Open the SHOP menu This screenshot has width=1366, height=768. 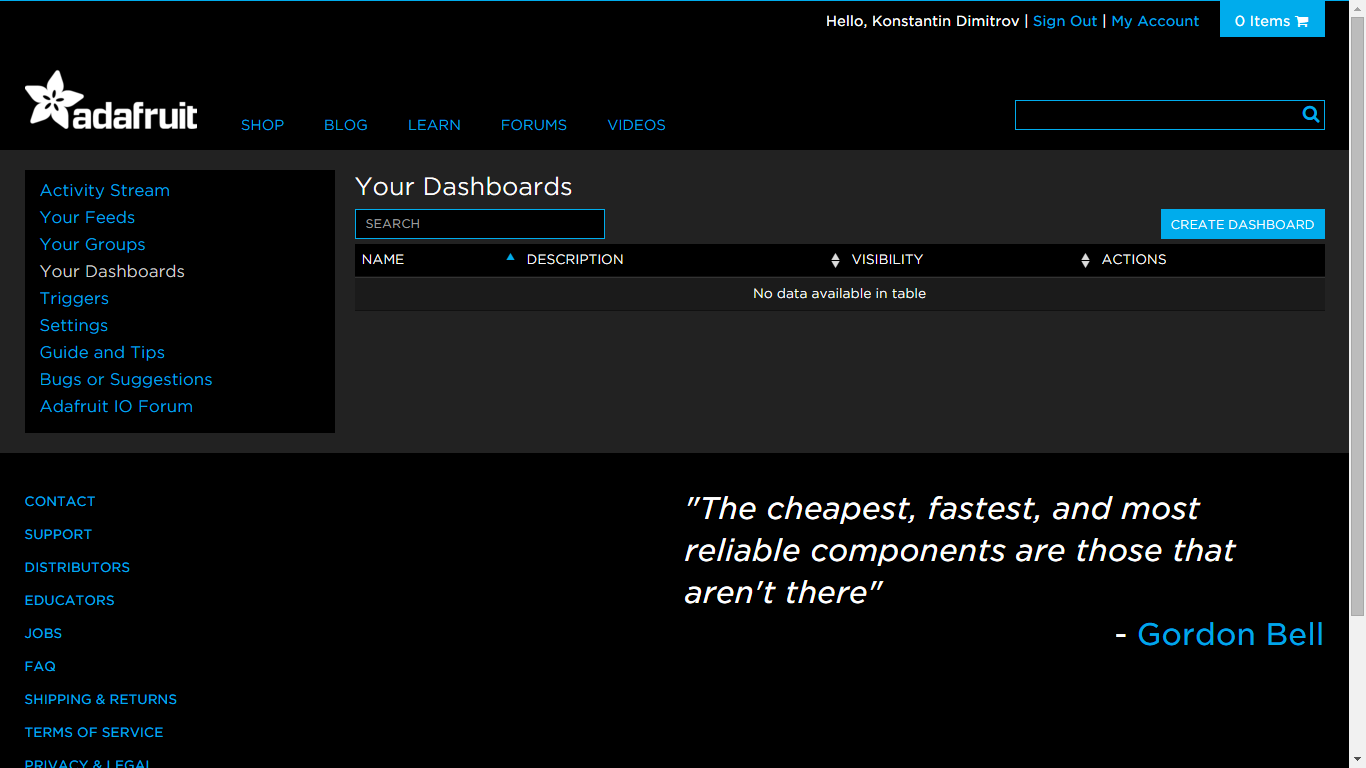pos(263,125)
